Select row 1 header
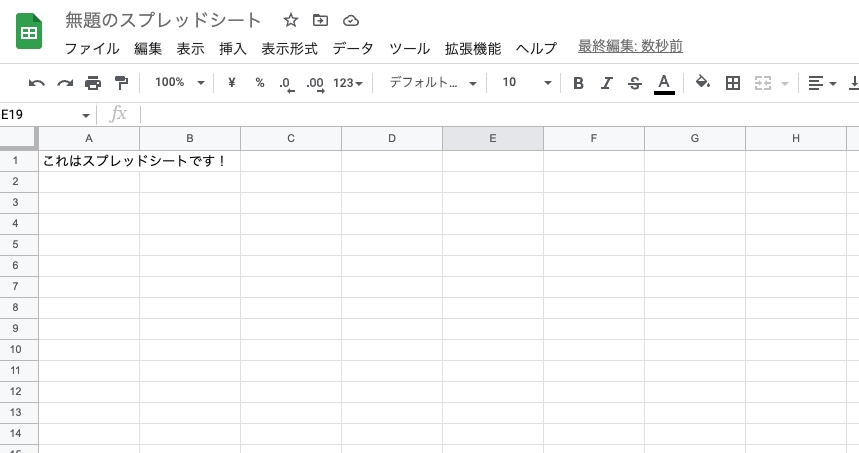The height and width of the screenshot is (453, 859). point(19,160)
